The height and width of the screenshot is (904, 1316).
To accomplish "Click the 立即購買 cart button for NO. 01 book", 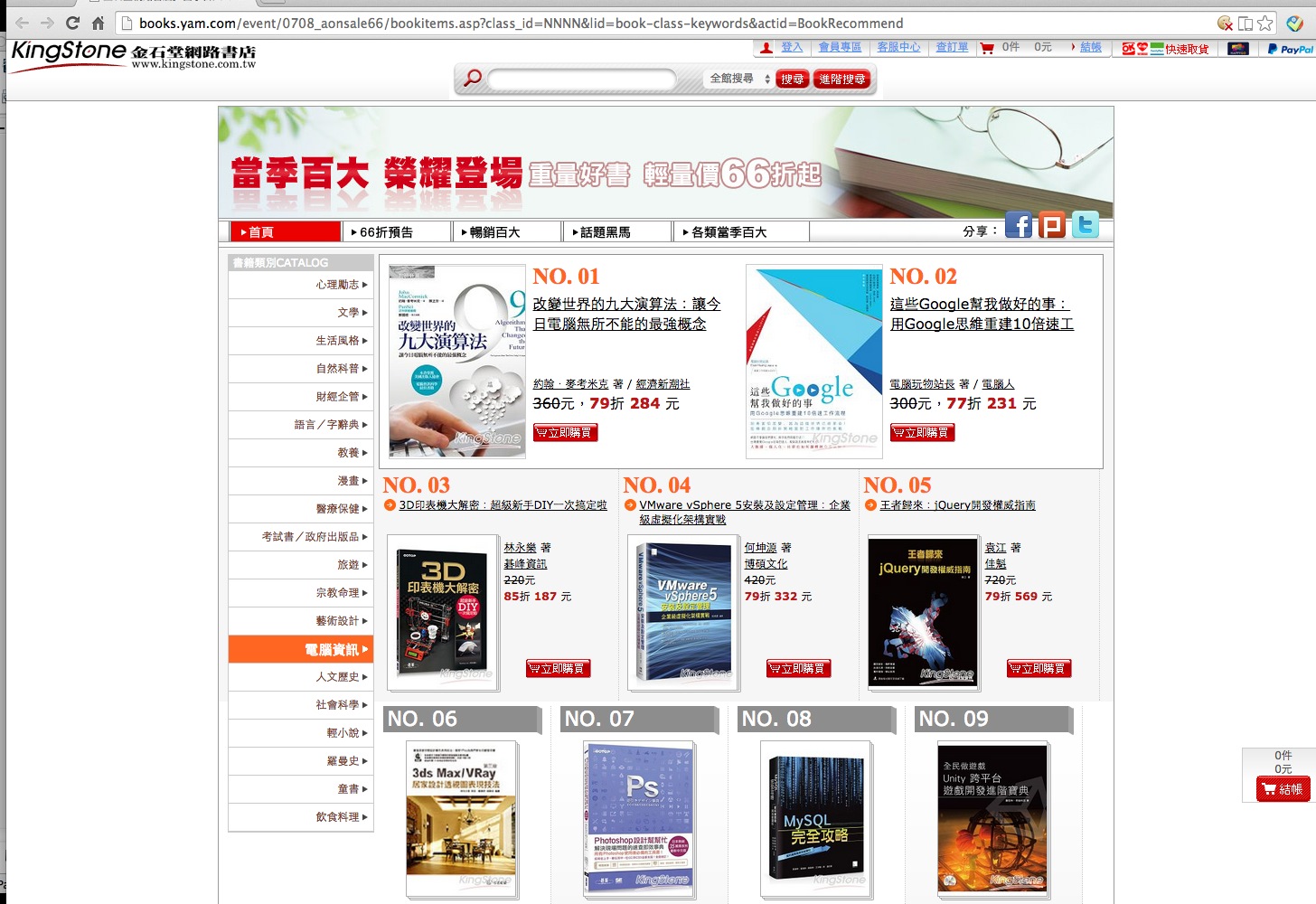I will [566, 432].
